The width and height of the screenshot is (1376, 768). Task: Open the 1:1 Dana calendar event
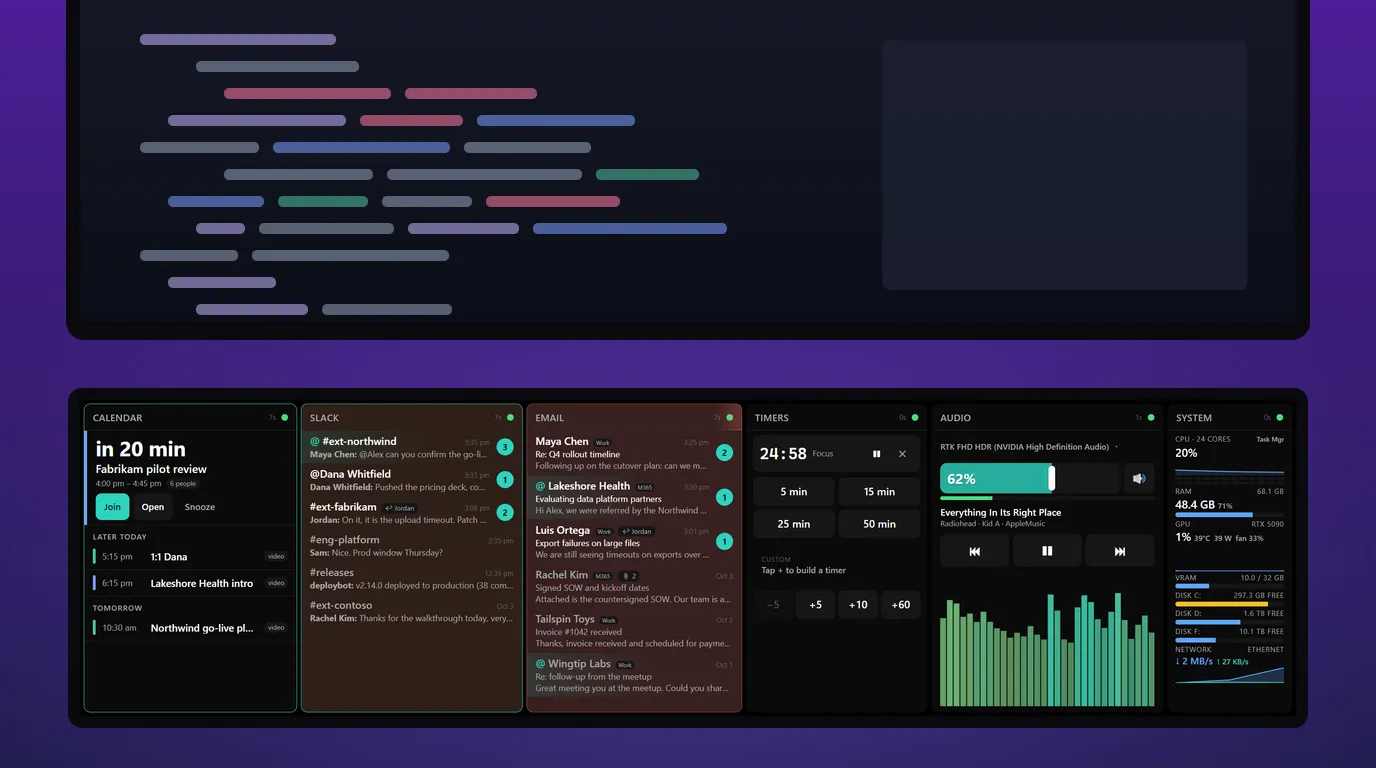pyautogui.click(x=190, y=557)
